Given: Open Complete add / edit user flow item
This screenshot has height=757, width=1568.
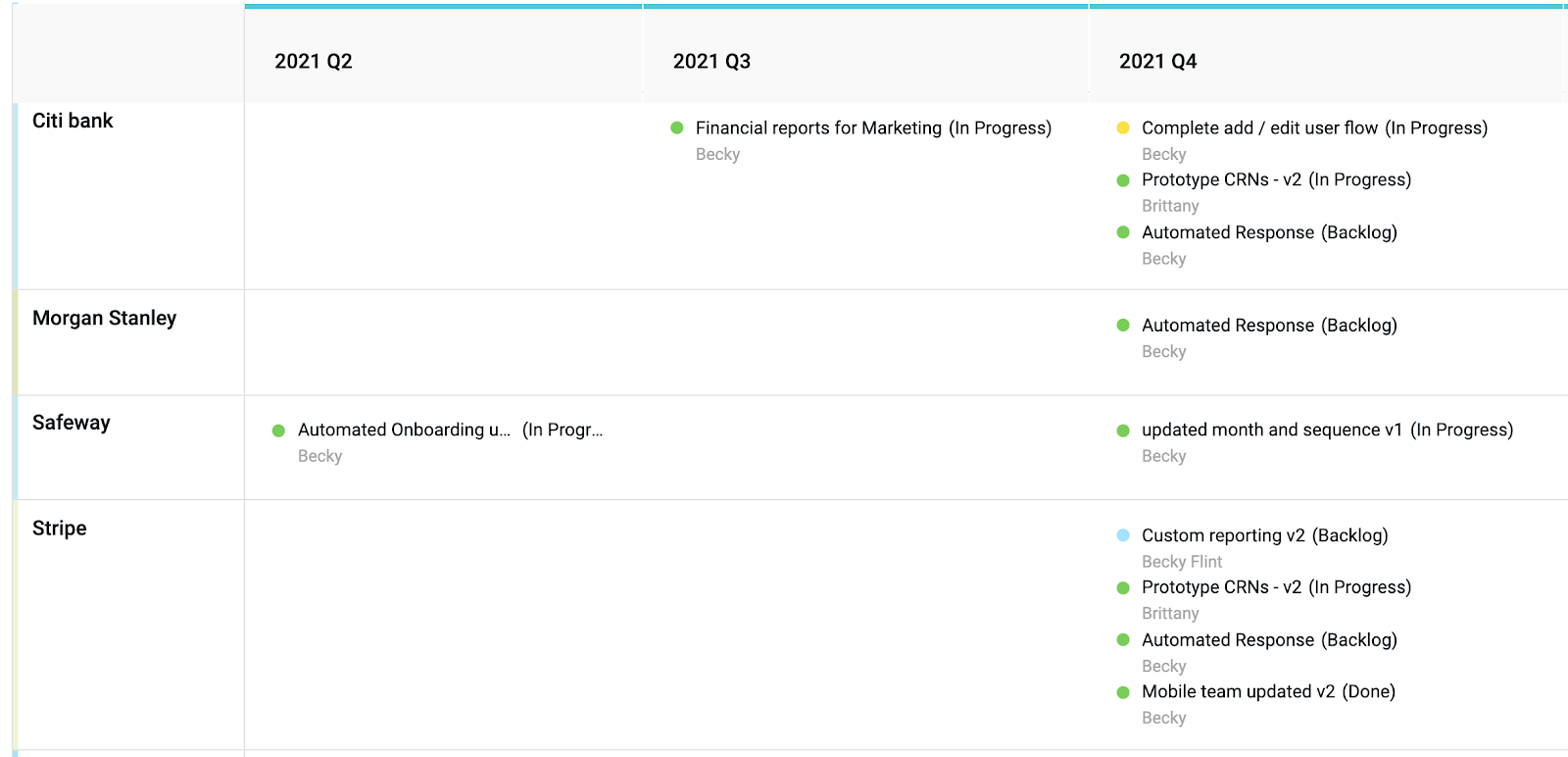Looking at the screenshot, I should 1314,127.
